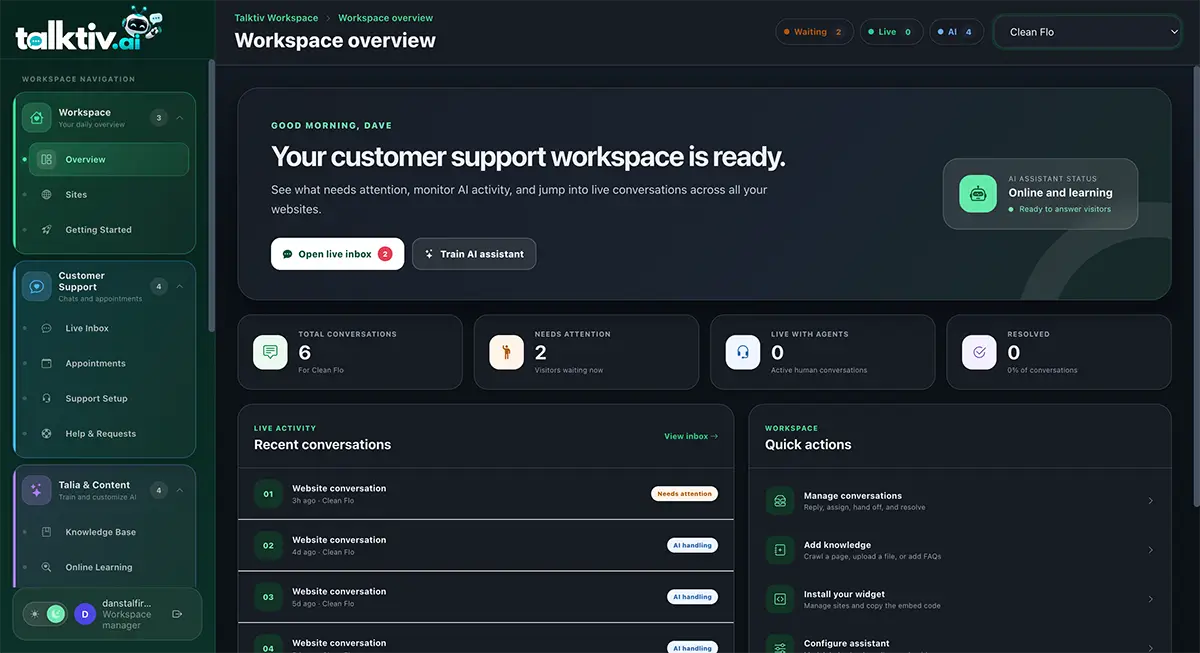The height and width of the screenshot is (653, 1200).
Task: Click the Talia & Content sparkle icon
Action: [37, 490]
